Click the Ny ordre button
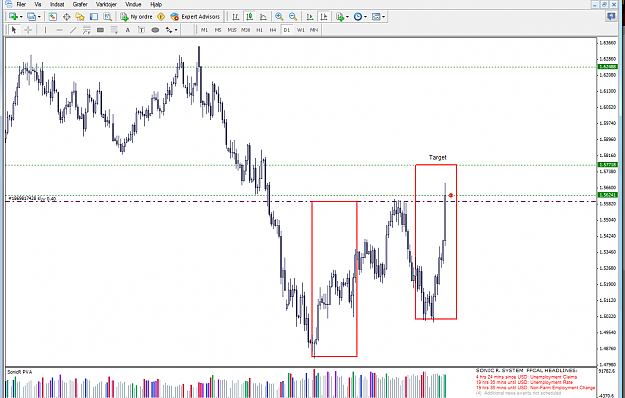 pyautogui.click(x=137, y=17)
